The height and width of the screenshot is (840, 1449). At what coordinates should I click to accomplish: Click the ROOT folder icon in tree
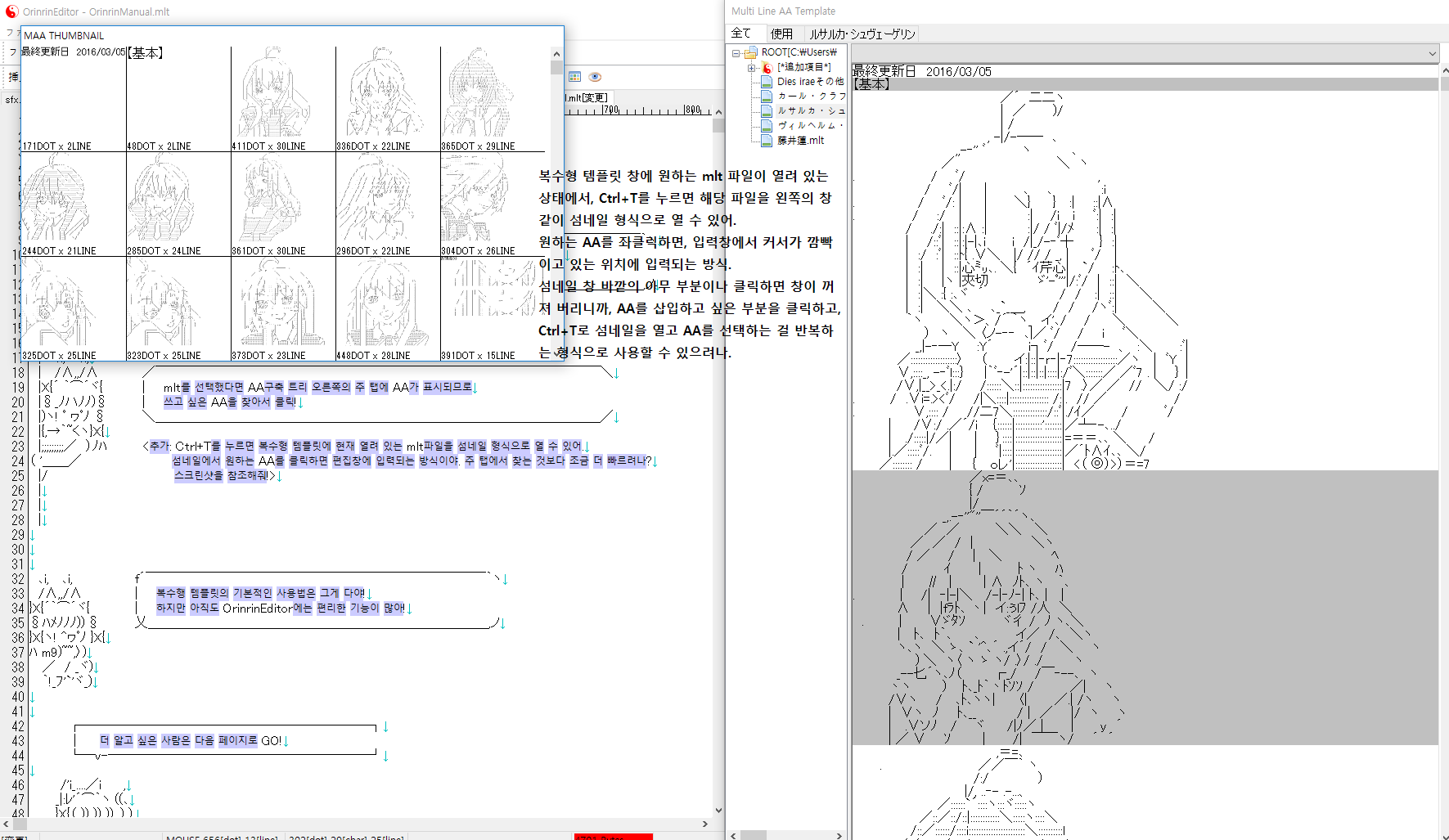pyautogui.click(x=750, y=52)
